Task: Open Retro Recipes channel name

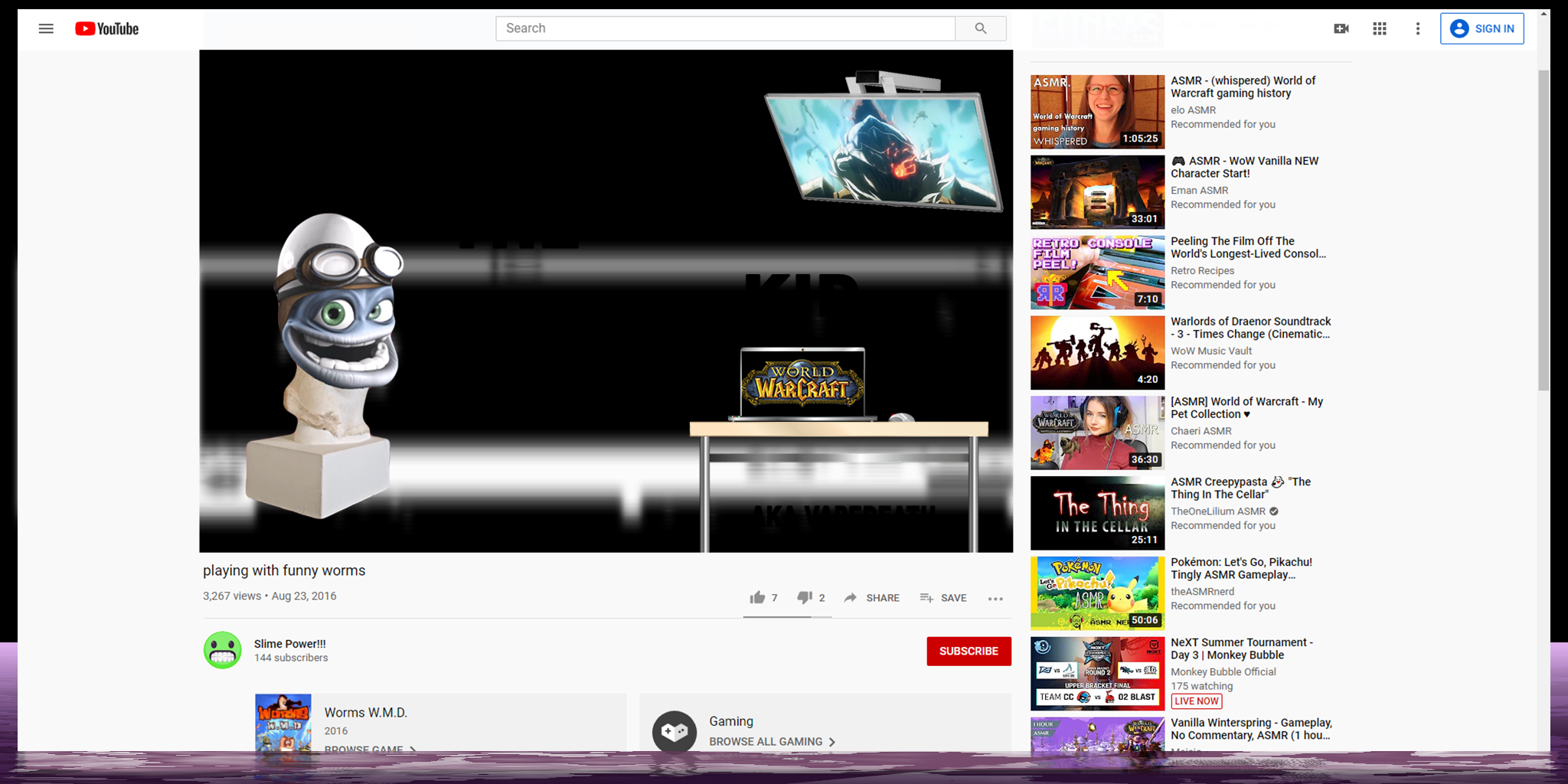Action: pos(1202,271)
